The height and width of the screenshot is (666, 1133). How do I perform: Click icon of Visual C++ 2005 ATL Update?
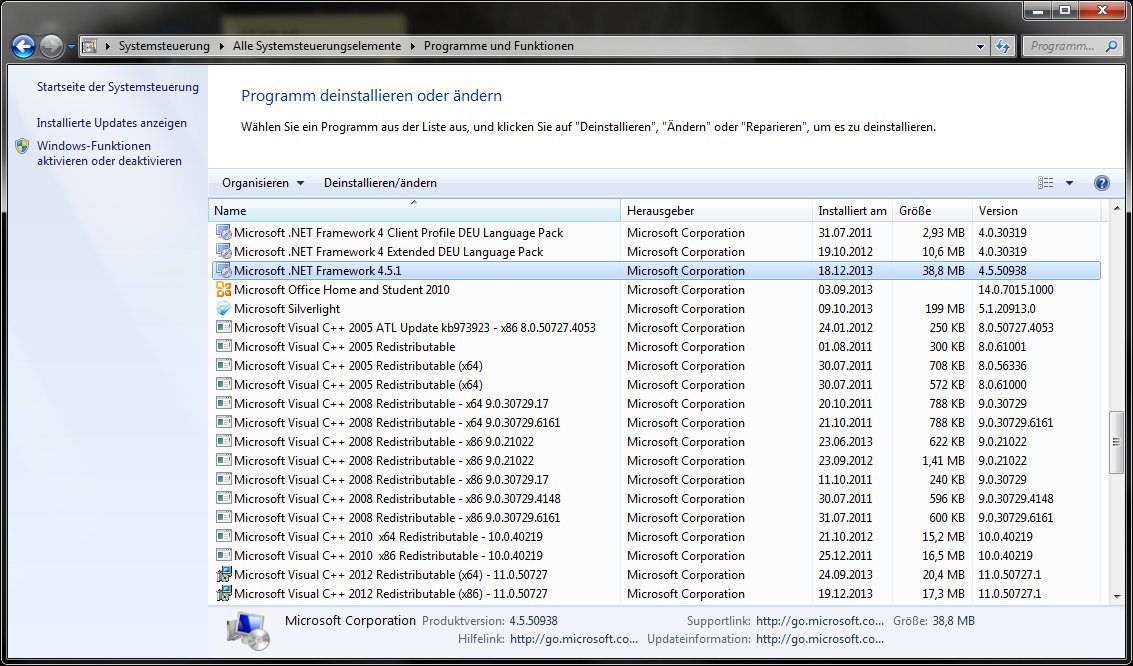click(223, 327)
